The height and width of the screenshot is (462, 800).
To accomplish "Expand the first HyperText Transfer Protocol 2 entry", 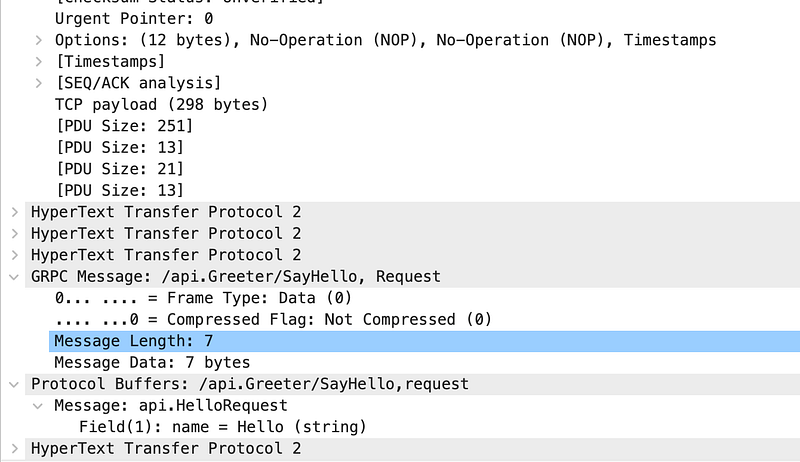I will [x=15, y=212].
